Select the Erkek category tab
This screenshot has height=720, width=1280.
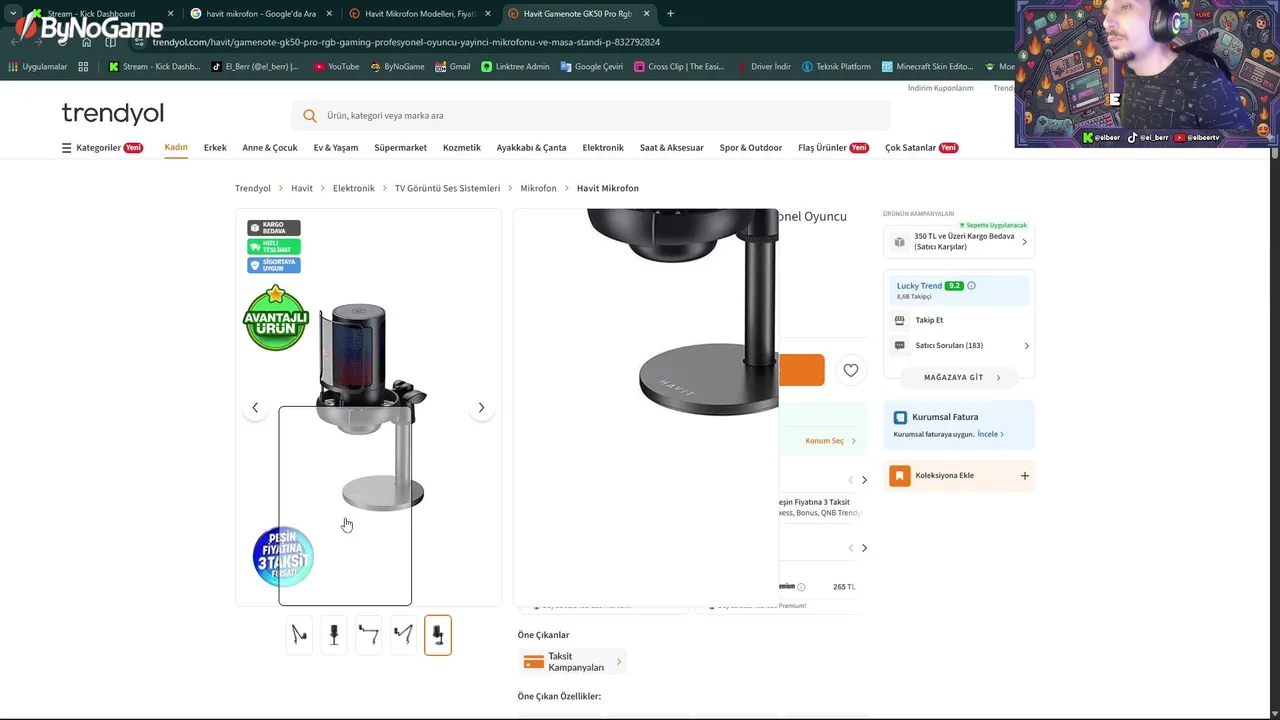point(215,148)
